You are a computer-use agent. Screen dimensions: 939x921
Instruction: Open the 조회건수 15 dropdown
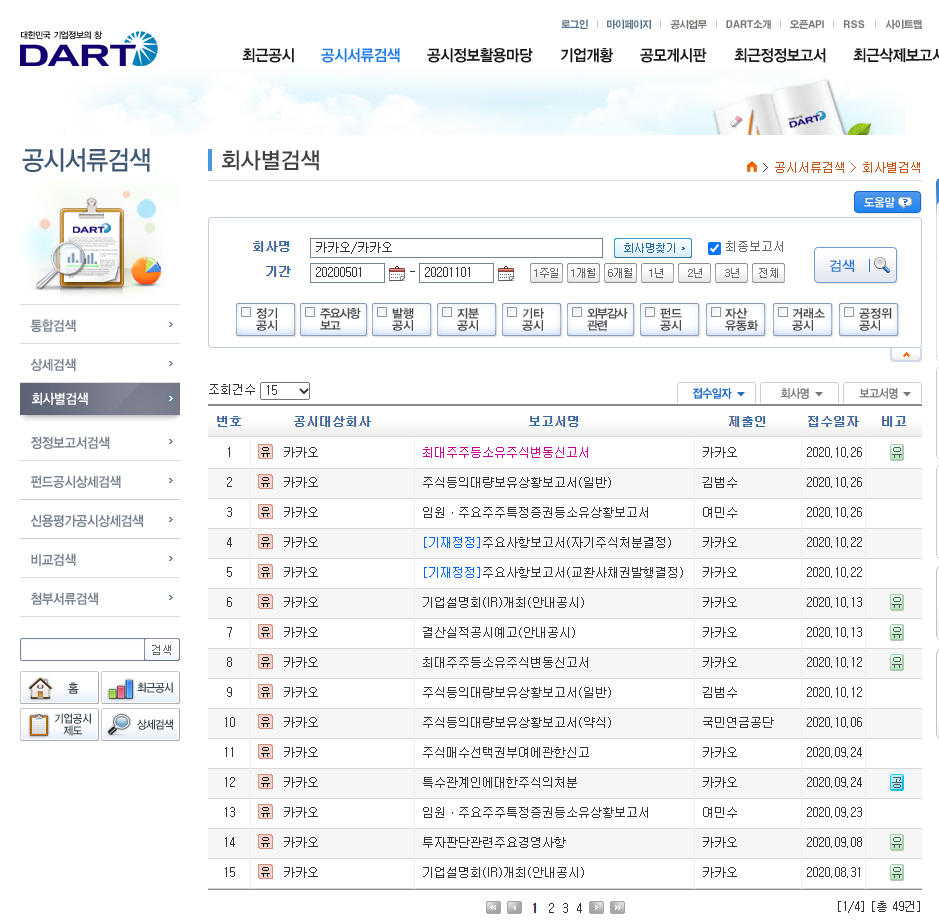pyautogui.click(x=285, y=390)
